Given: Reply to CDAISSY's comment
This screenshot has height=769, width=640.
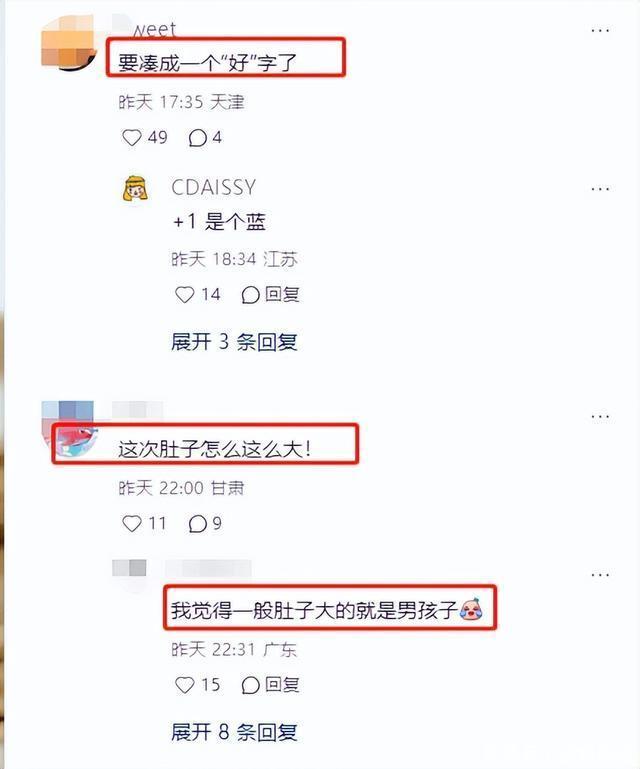Looking at the screenshot, I should click(270, 295).
